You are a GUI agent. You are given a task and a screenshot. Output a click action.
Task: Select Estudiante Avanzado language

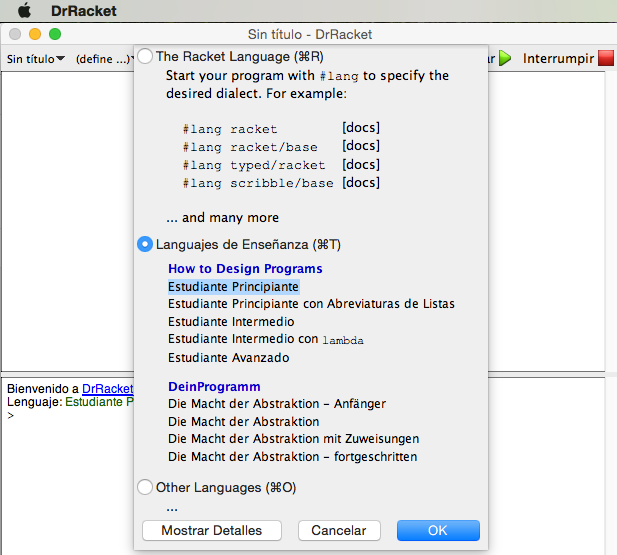229,357
